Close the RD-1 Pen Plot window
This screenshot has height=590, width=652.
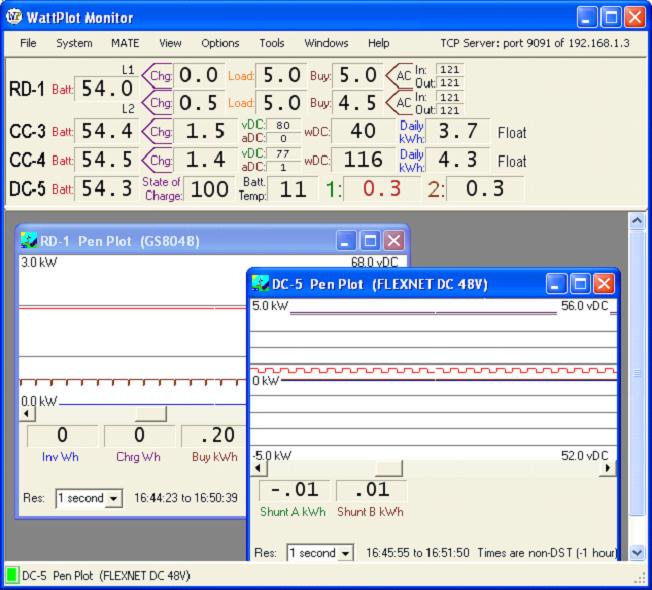394,240
